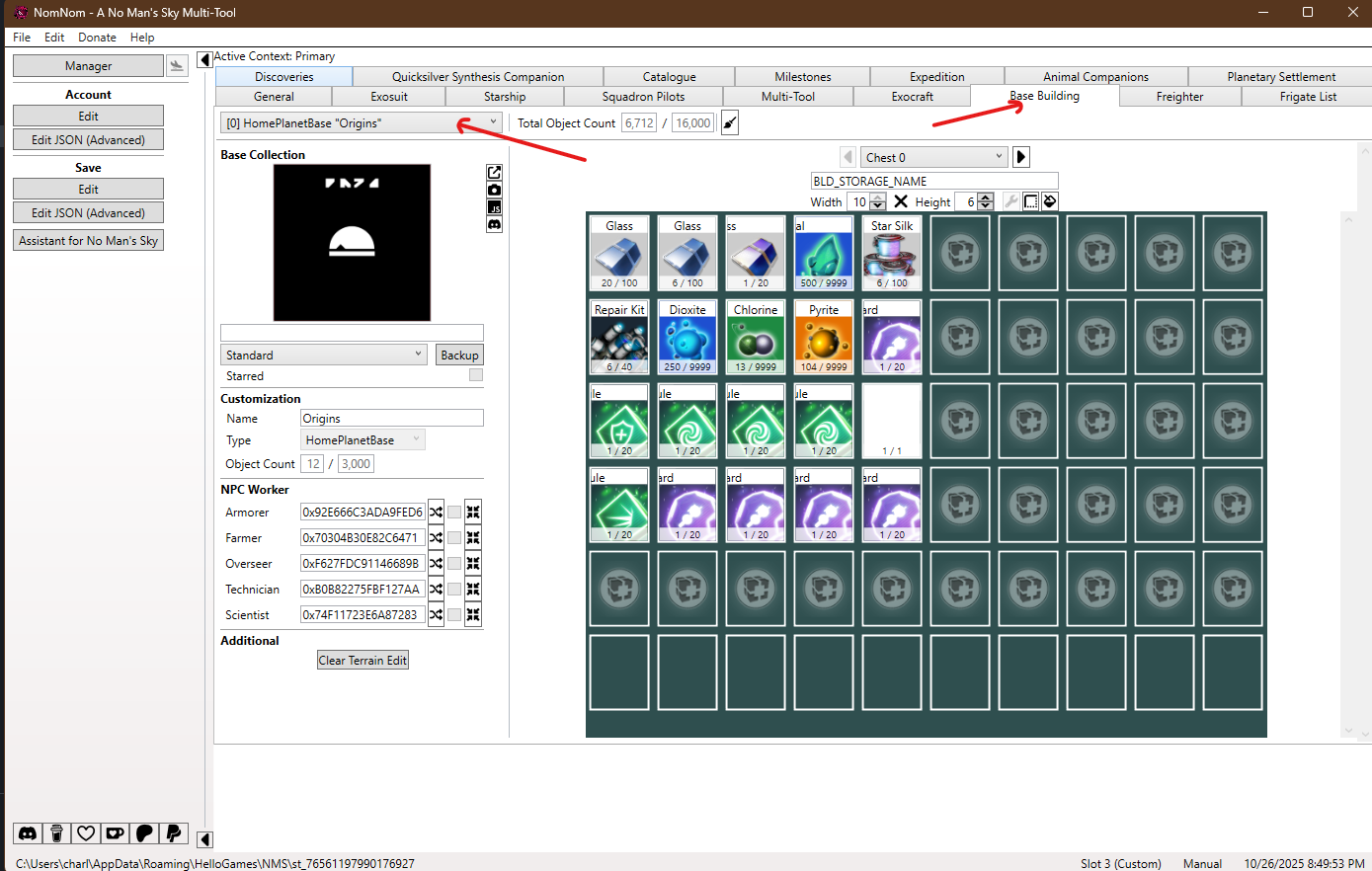Click the PayPal icon in bottom-left
Screen dimensions: 1372x871
coord(174,833)
